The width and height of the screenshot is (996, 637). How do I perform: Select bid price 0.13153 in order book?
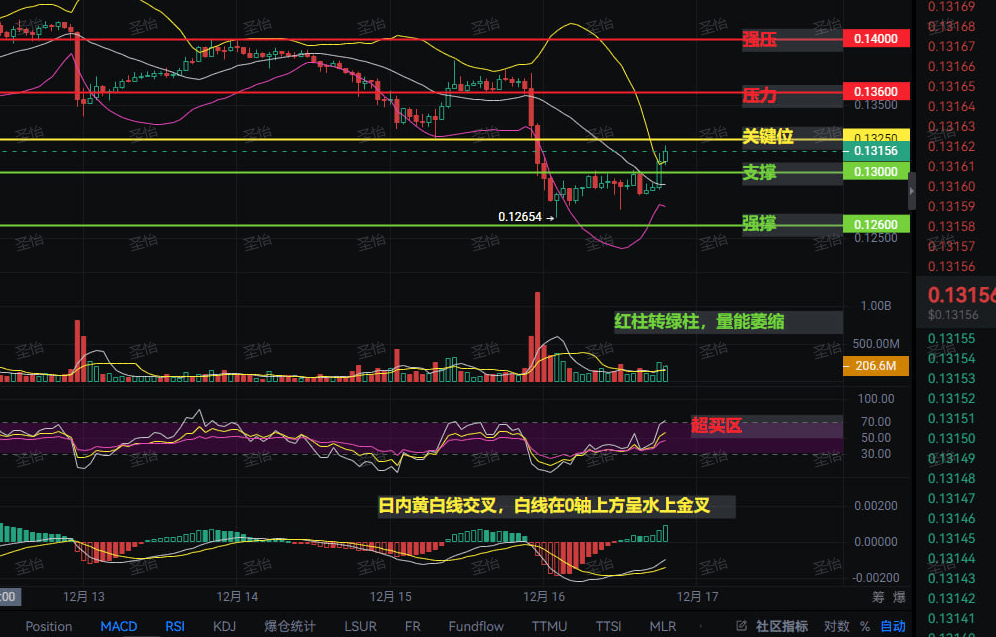(x=952, y=379)
